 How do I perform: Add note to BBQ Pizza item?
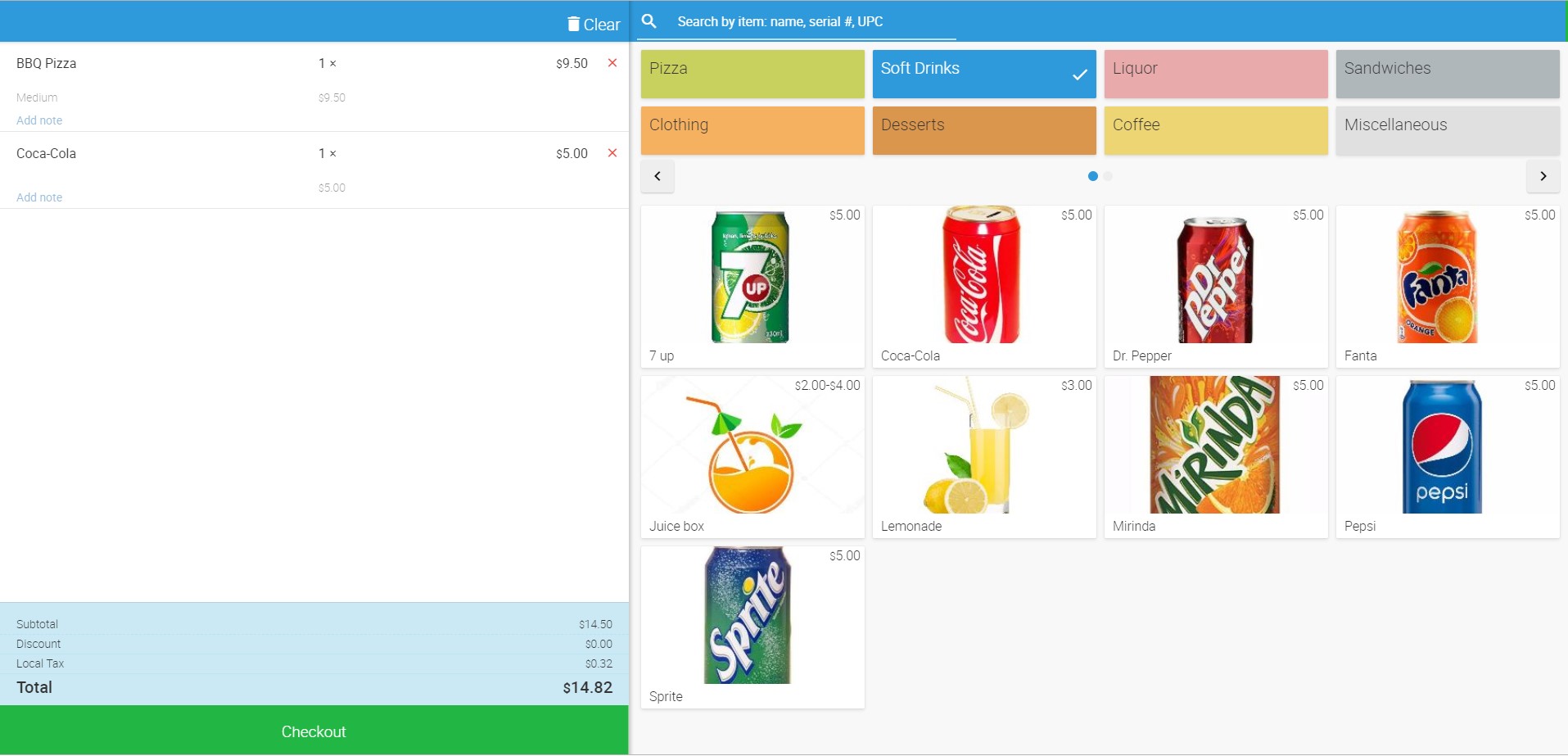coord(39,120)
